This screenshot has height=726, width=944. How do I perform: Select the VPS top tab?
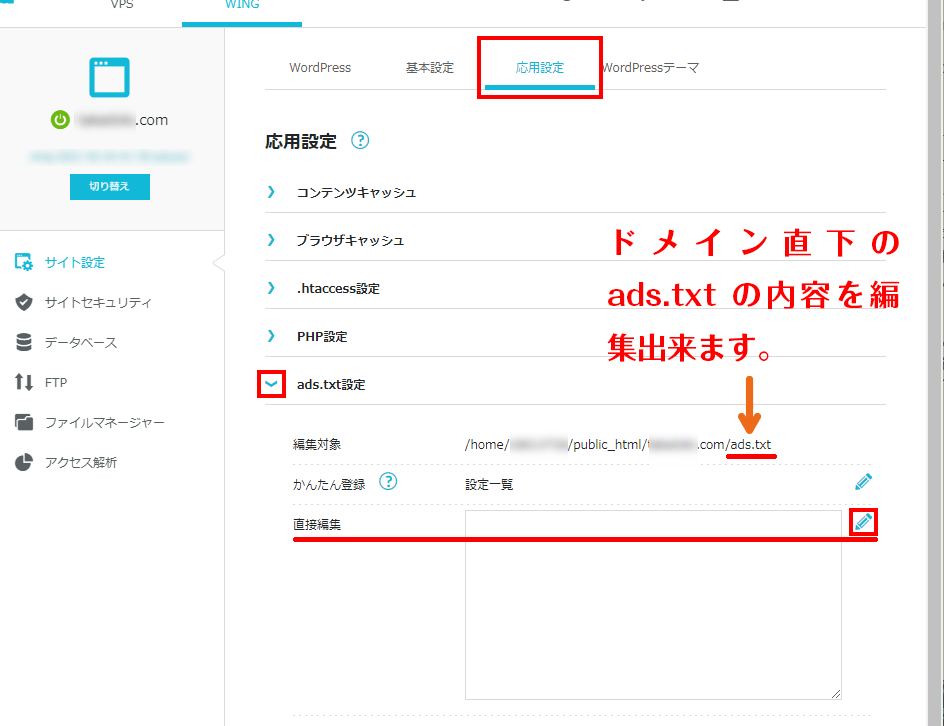point(122,5)
